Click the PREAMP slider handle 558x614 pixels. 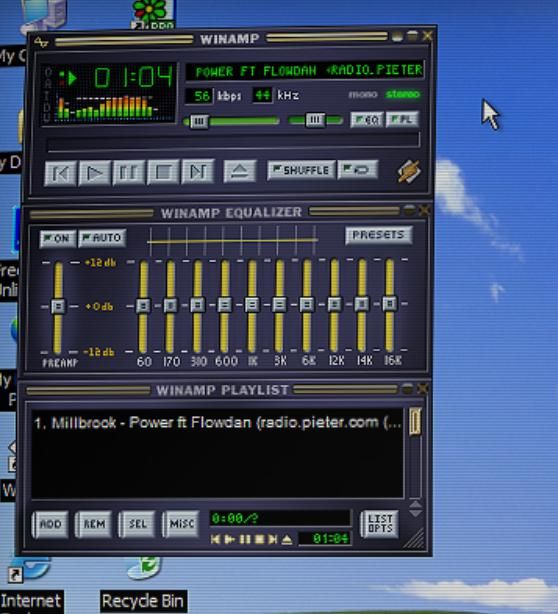(58, 306)
